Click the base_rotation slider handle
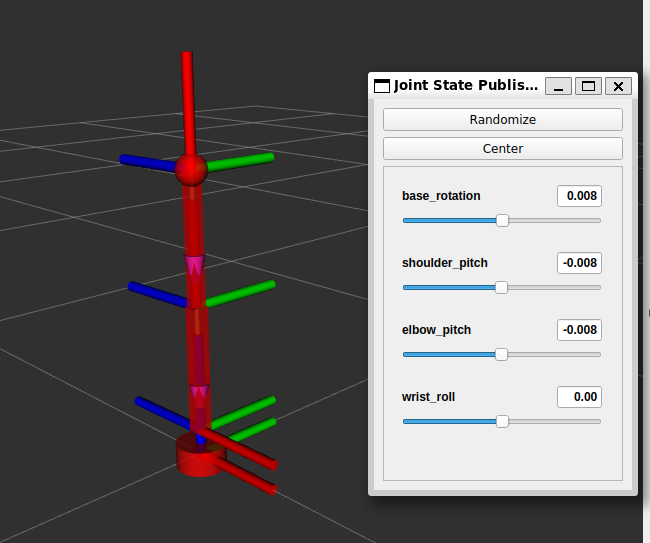This screenshot has width=650, height=543. pyautogui.click(x=502, y=221)
